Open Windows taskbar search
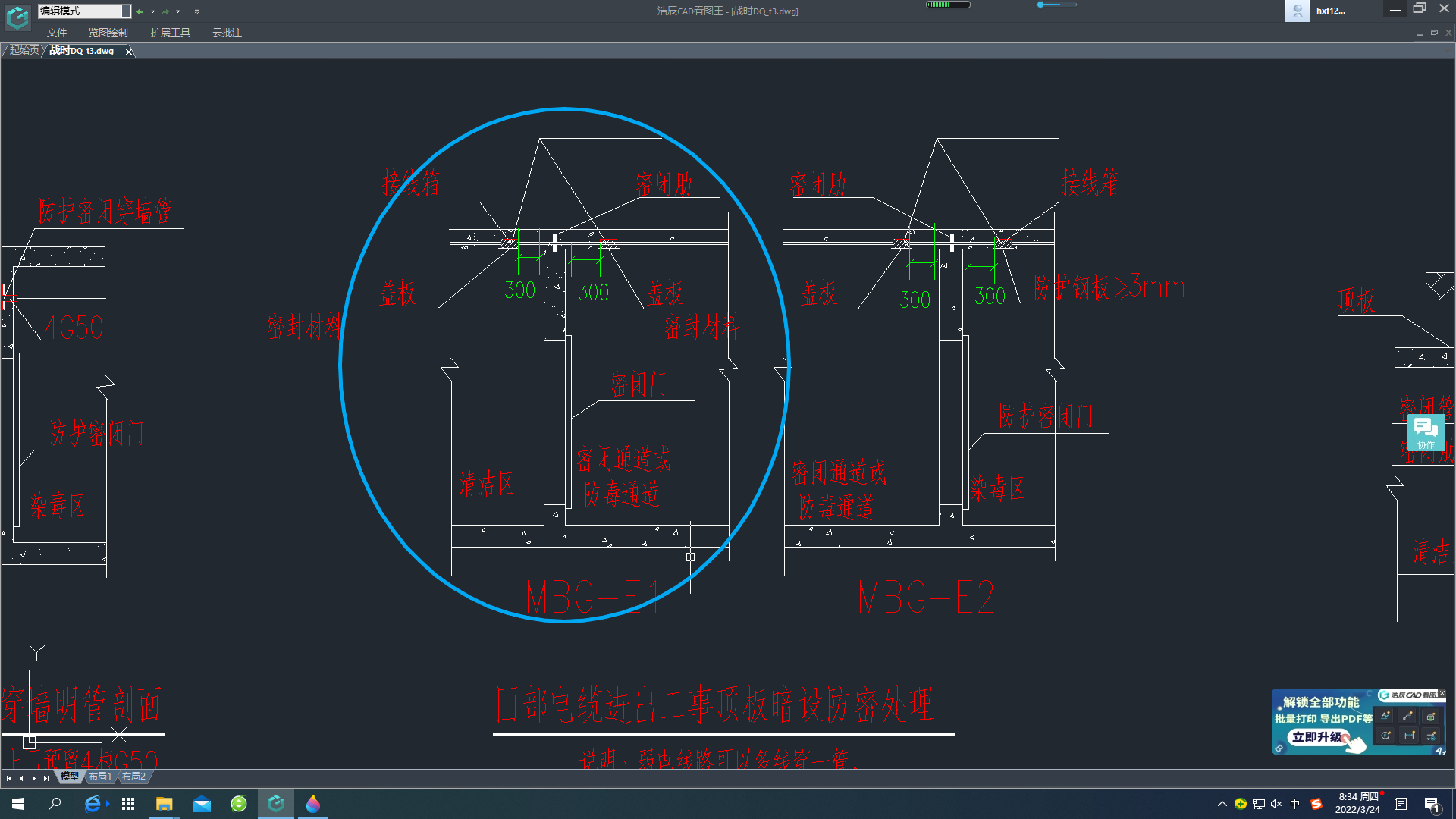The height and width of the screenshot is (819, 1456). (55, 804)
